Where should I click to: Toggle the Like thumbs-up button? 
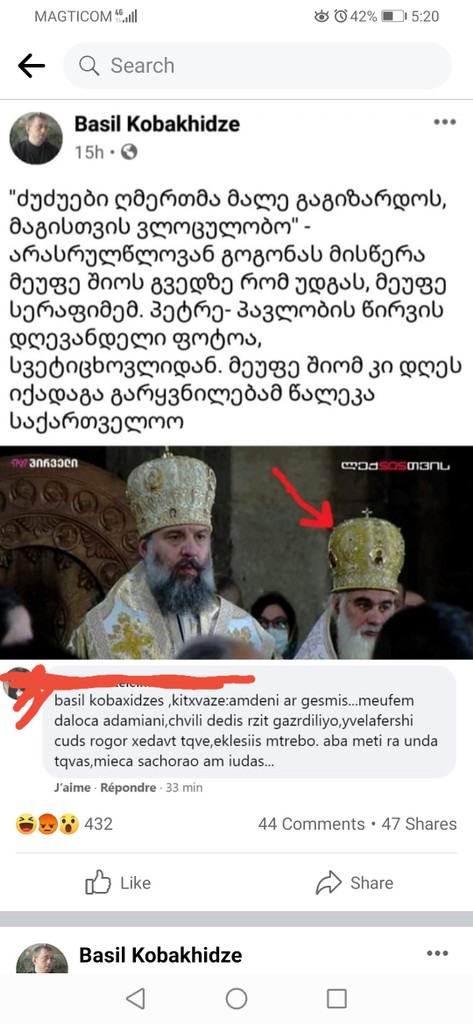[x=118, y=883]
